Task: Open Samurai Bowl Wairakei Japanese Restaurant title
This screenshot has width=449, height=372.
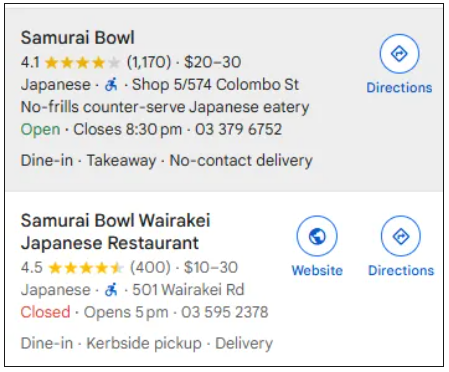Action: pyautogui.click(x=115, y=231)
